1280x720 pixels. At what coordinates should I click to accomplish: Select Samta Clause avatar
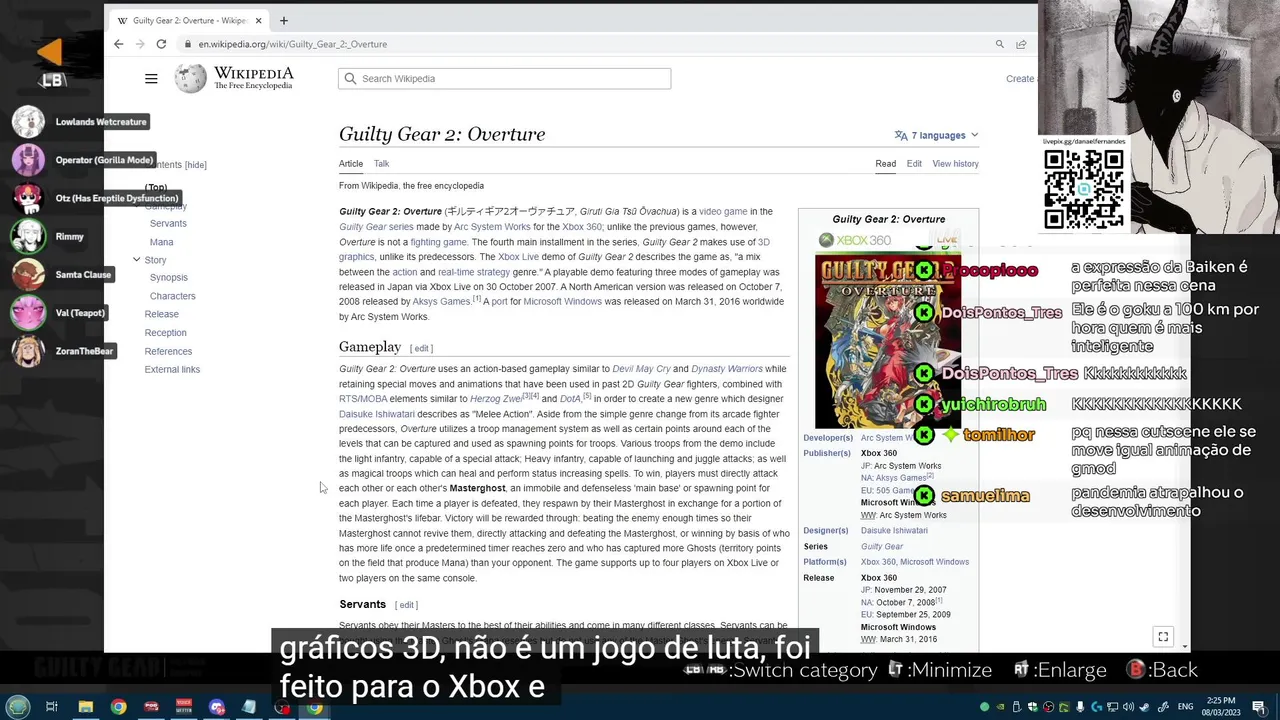pos(28,274)
